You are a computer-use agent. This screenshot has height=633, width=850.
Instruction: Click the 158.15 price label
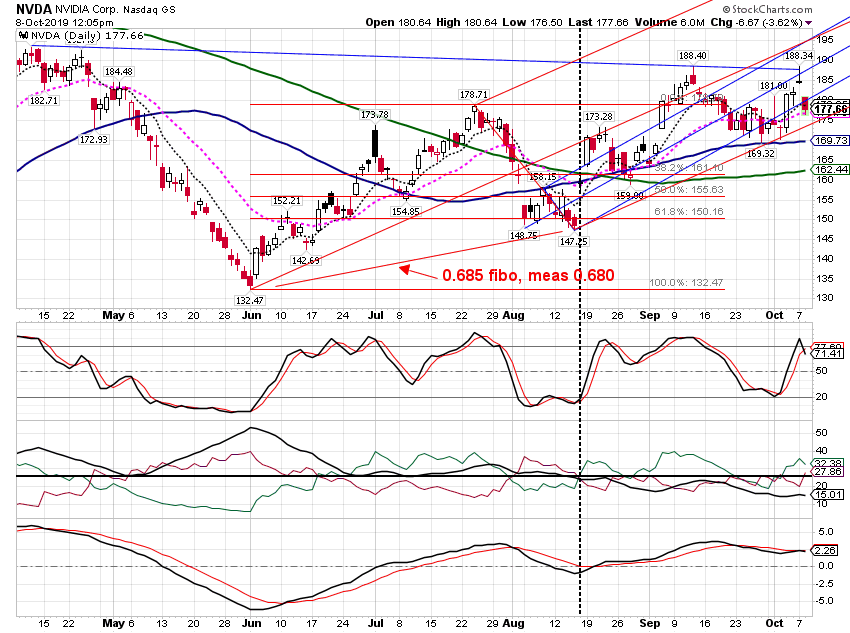tap(542, 177)
